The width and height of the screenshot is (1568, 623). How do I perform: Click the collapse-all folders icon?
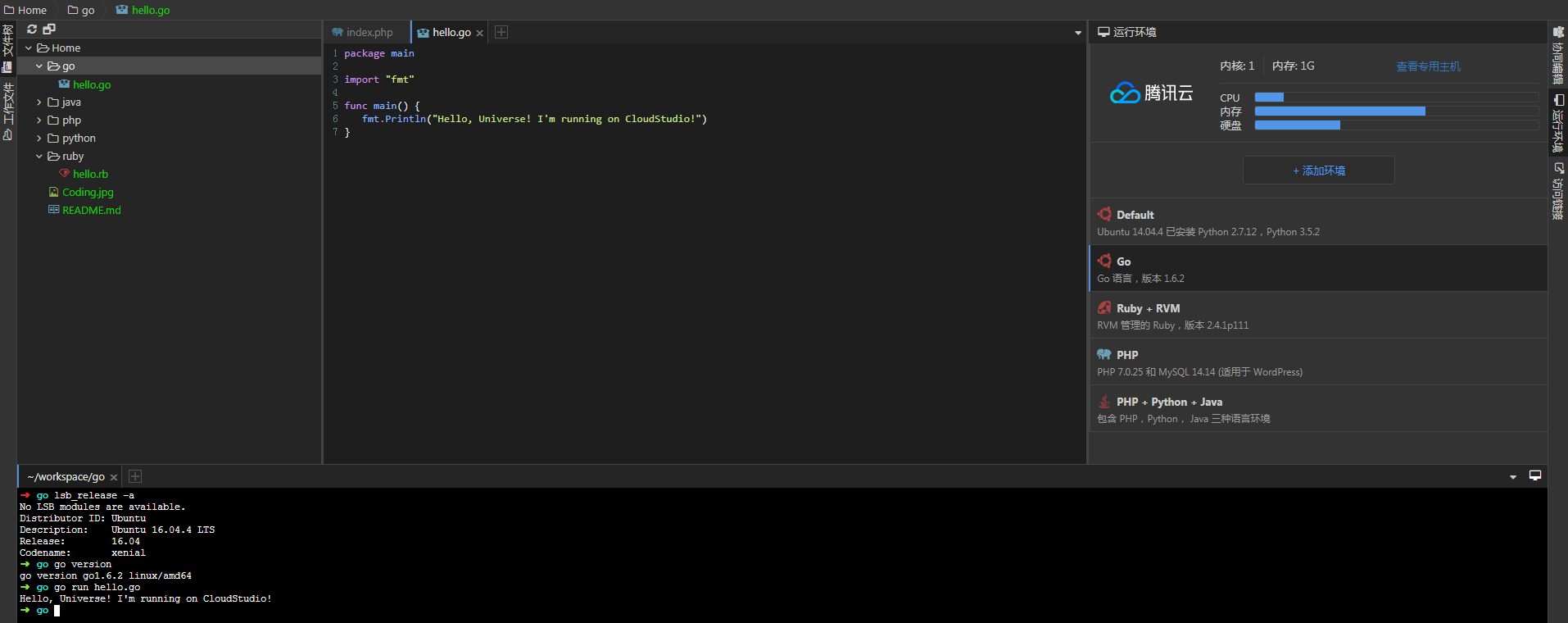[x=49, y=30]
